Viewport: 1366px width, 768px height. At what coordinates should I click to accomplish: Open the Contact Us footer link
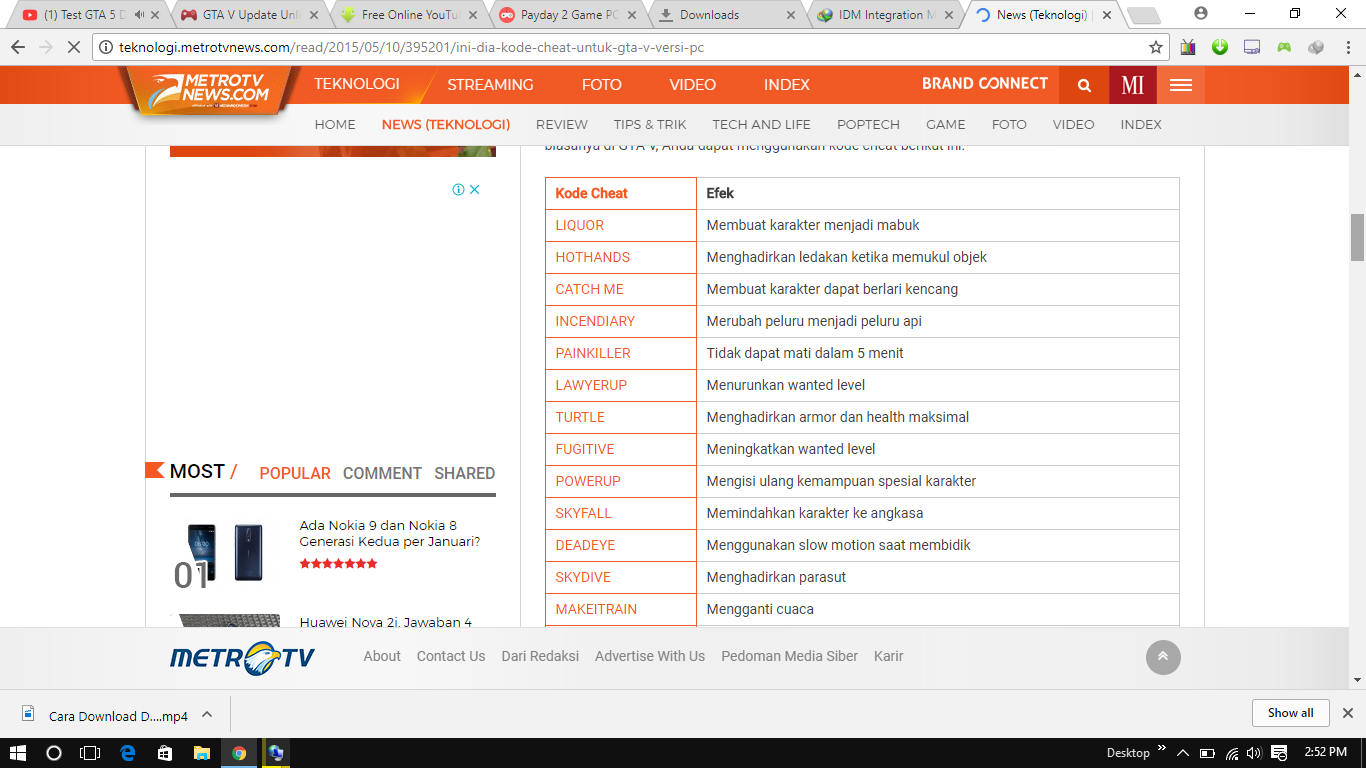[451, 656]
